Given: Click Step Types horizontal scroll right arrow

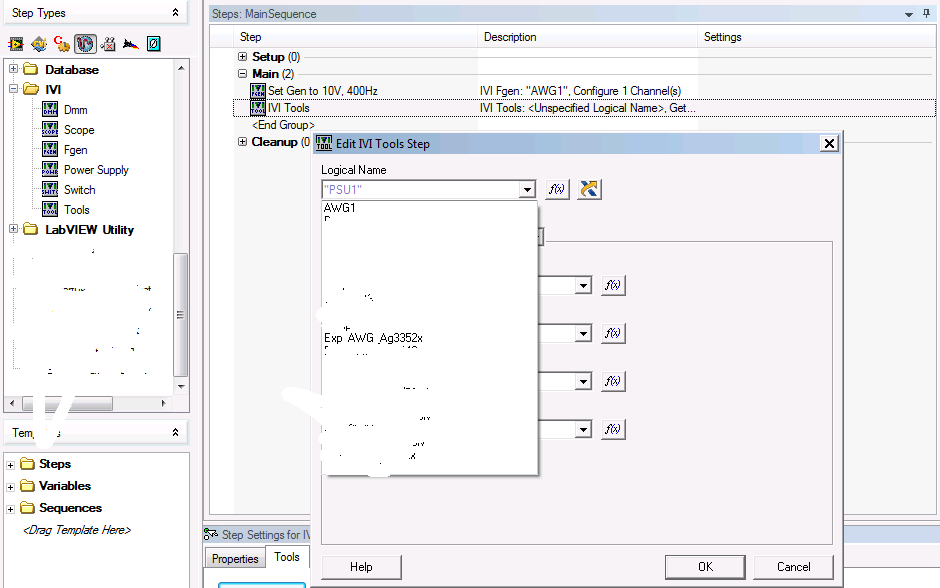Looking at the screenshot, I should pyautogui.click(x=163, y=403).
